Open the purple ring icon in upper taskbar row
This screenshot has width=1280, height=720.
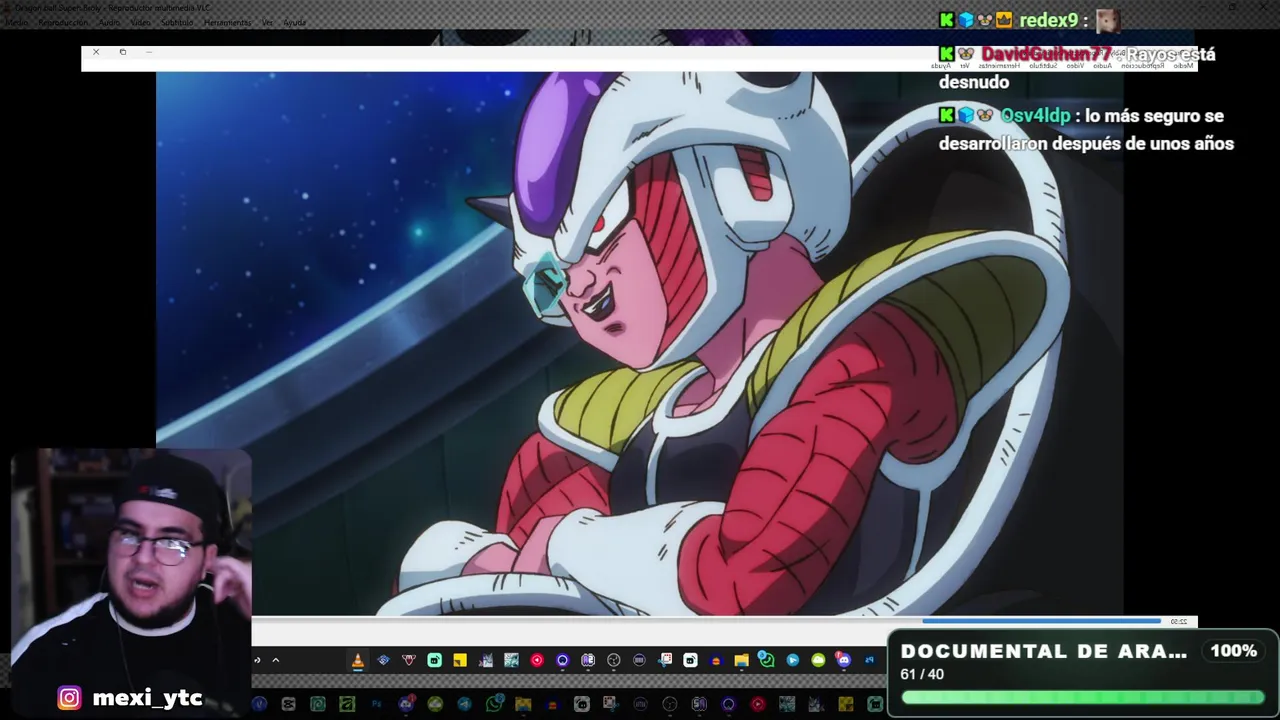tap(562, 660)
